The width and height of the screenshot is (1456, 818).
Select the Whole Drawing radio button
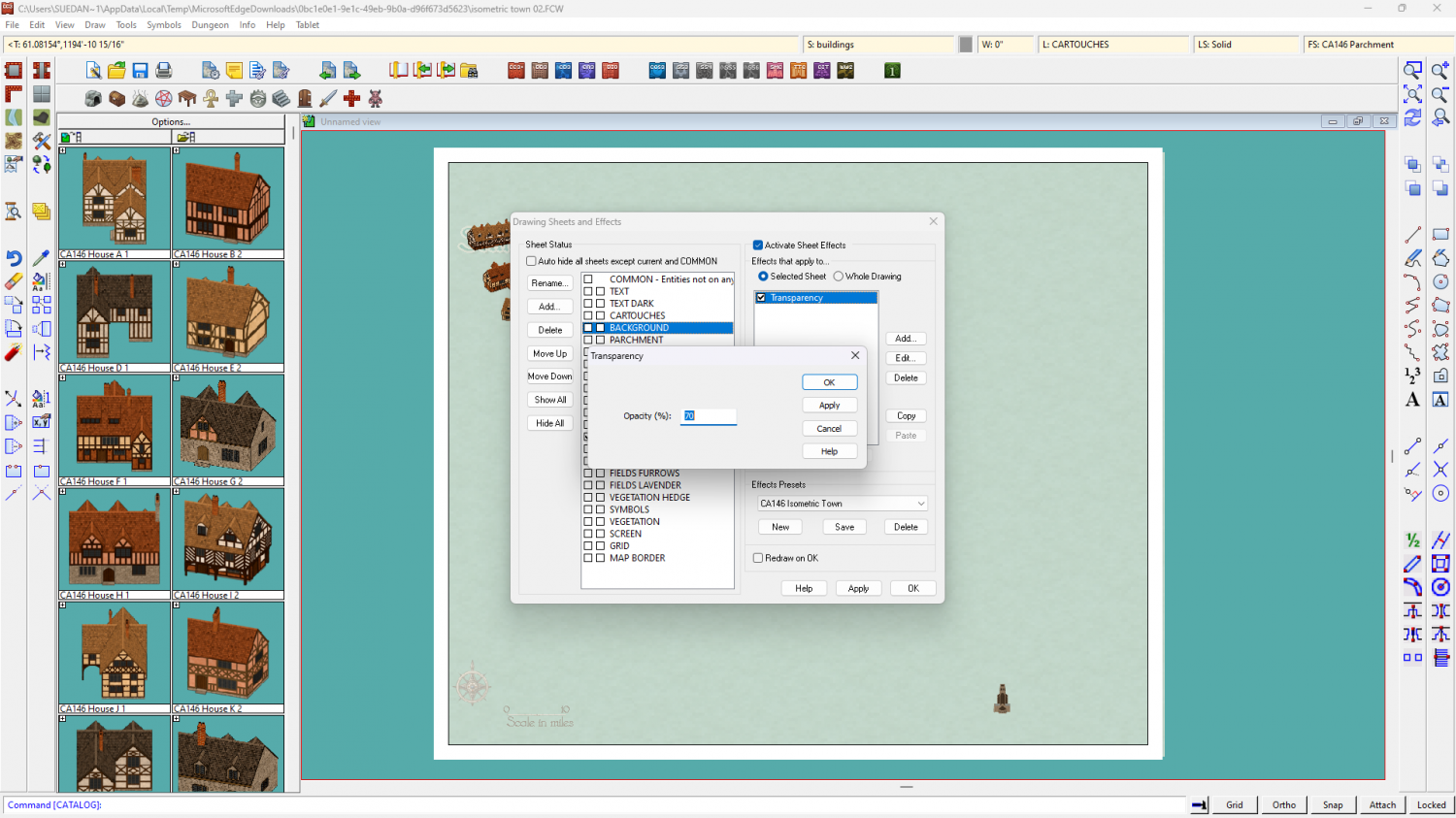(839, 277)
